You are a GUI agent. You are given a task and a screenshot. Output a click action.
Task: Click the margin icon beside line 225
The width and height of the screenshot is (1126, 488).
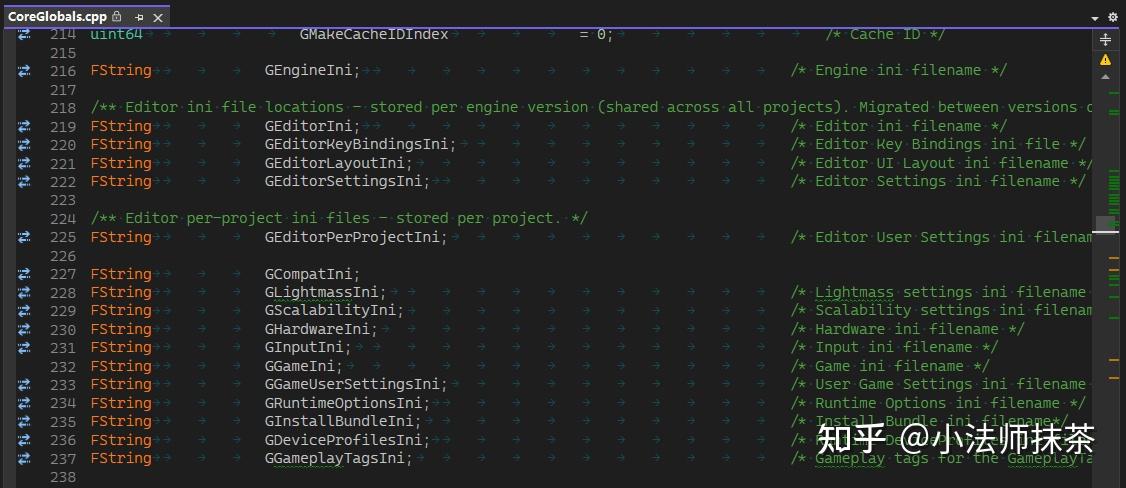(24, 238)
